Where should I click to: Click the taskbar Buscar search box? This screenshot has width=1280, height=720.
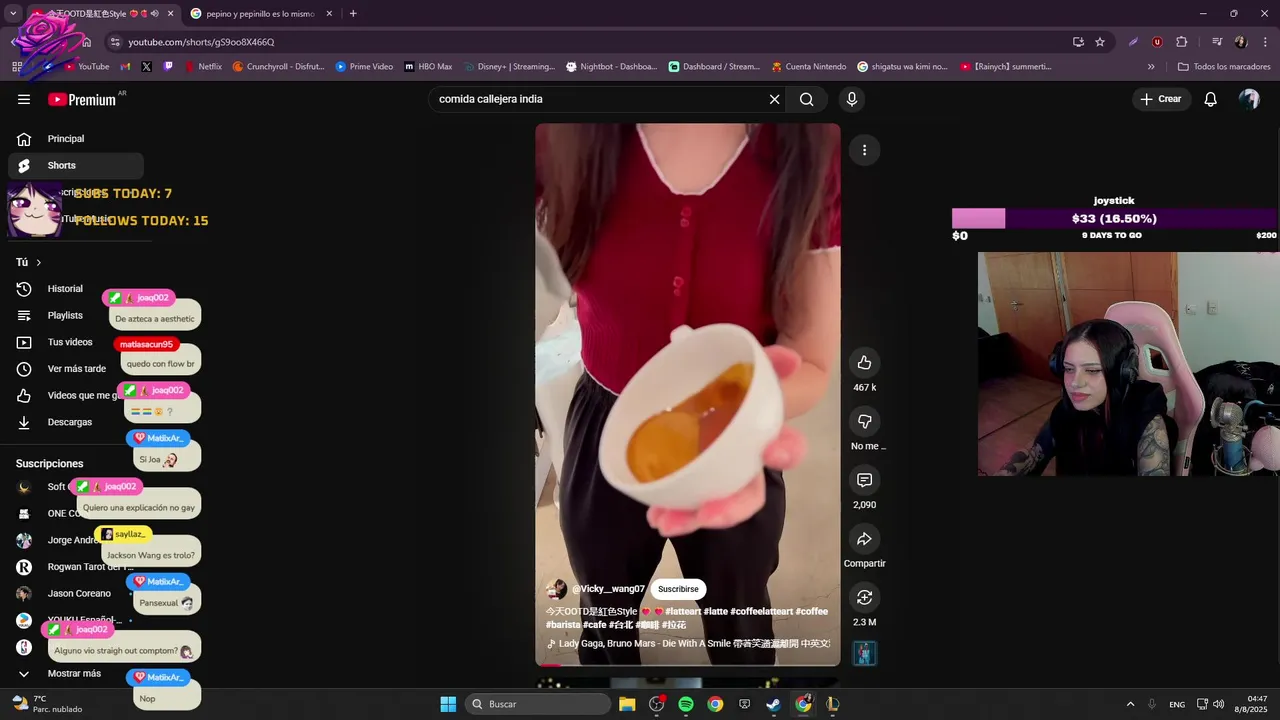[539, 704]
